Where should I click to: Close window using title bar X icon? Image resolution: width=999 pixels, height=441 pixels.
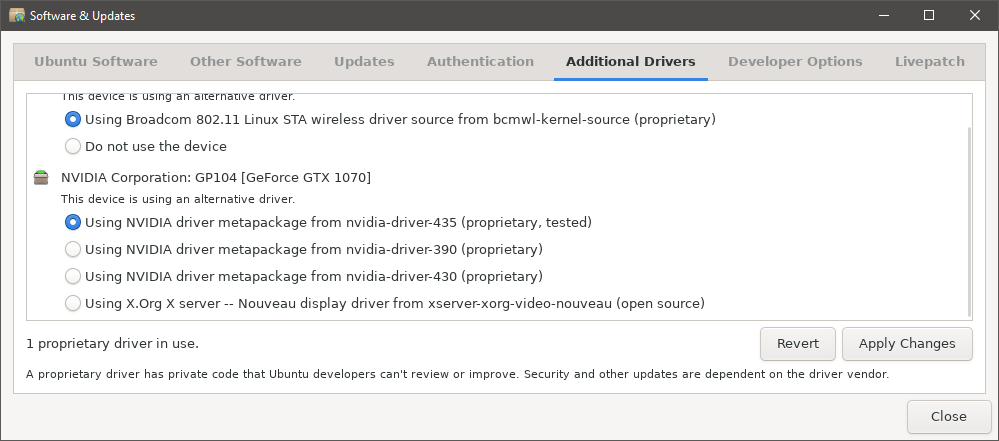[975, 15]
